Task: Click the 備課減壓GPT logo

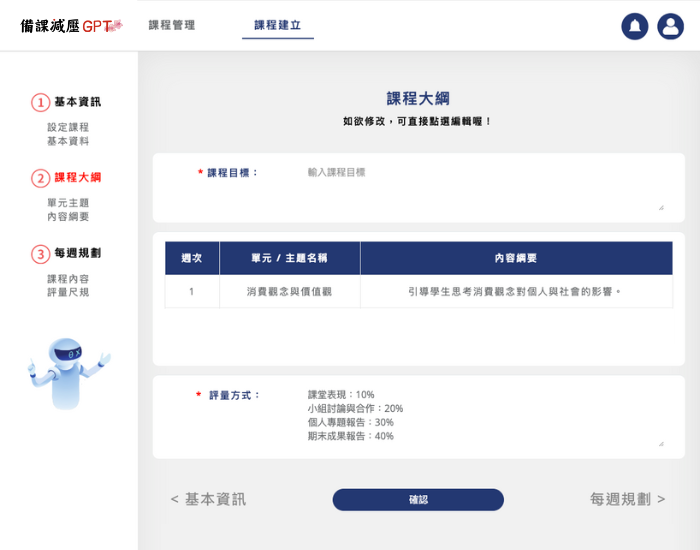Action: tap(71, 26)
